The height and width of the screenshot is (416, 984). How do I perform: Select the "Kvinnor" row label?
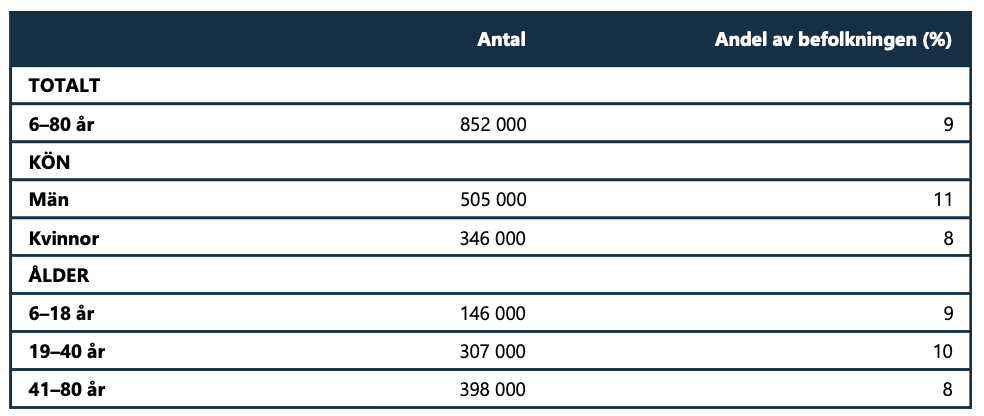(64, 238)
